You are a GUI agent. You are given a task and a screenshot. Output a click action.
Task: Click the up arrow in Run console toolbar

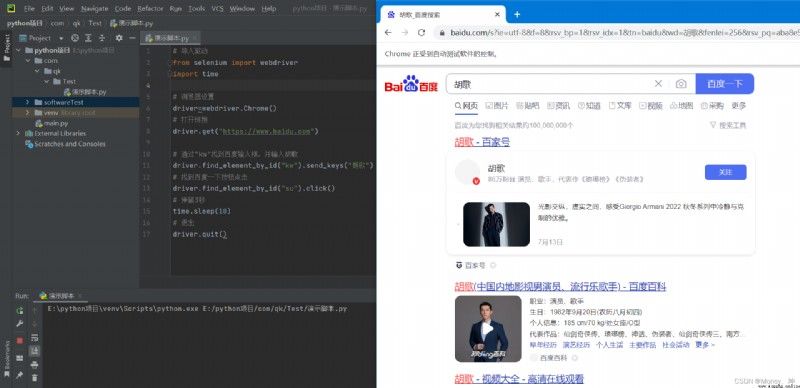(x=35, y=310)
